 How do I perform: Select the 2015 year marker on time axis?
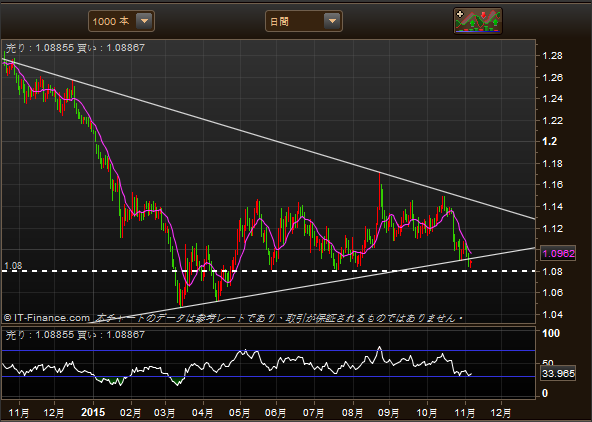93,412
